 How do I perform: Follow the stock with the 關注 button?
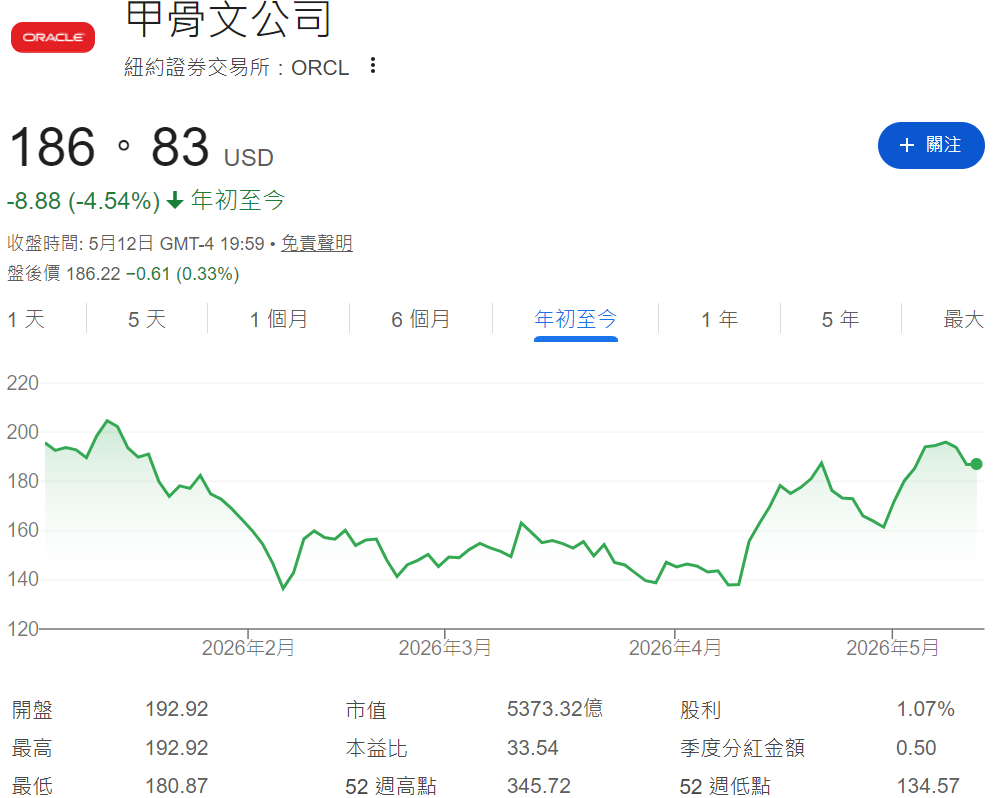click(931, 145)
